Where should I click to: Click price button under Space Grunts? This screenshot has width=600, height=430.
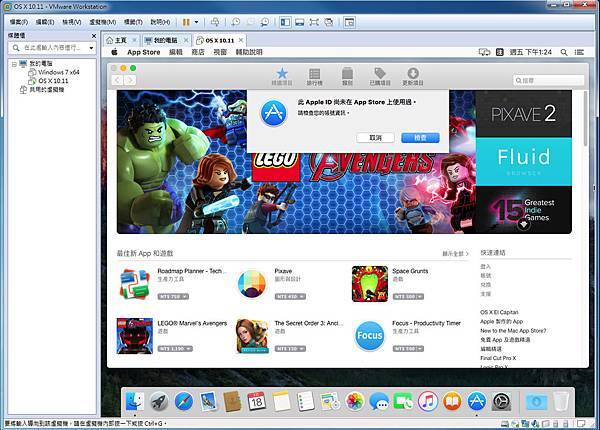[x=408, y=296]
